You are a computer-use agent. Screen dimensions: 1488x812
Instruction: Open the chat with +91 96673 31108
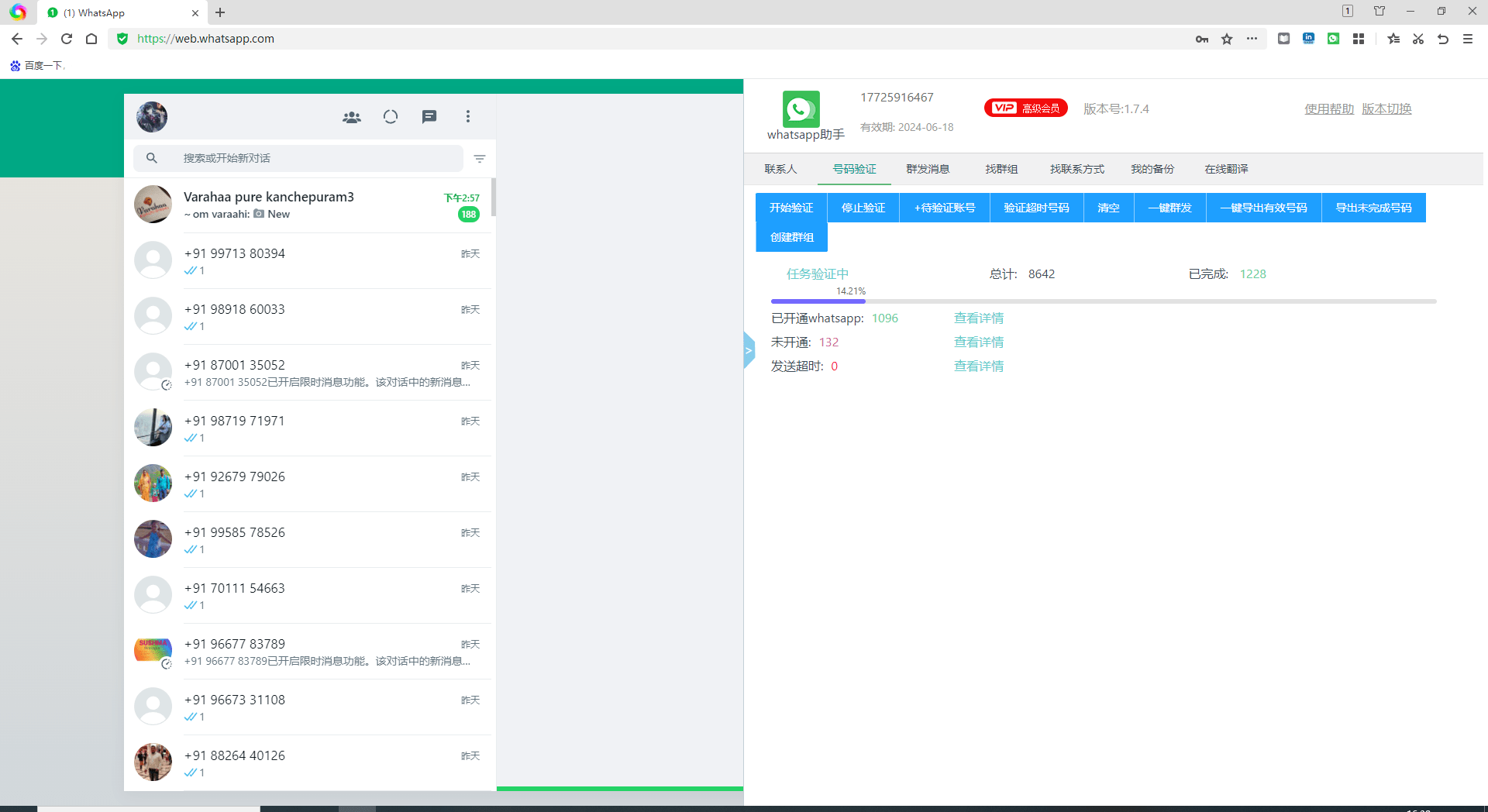click(310, 707)
